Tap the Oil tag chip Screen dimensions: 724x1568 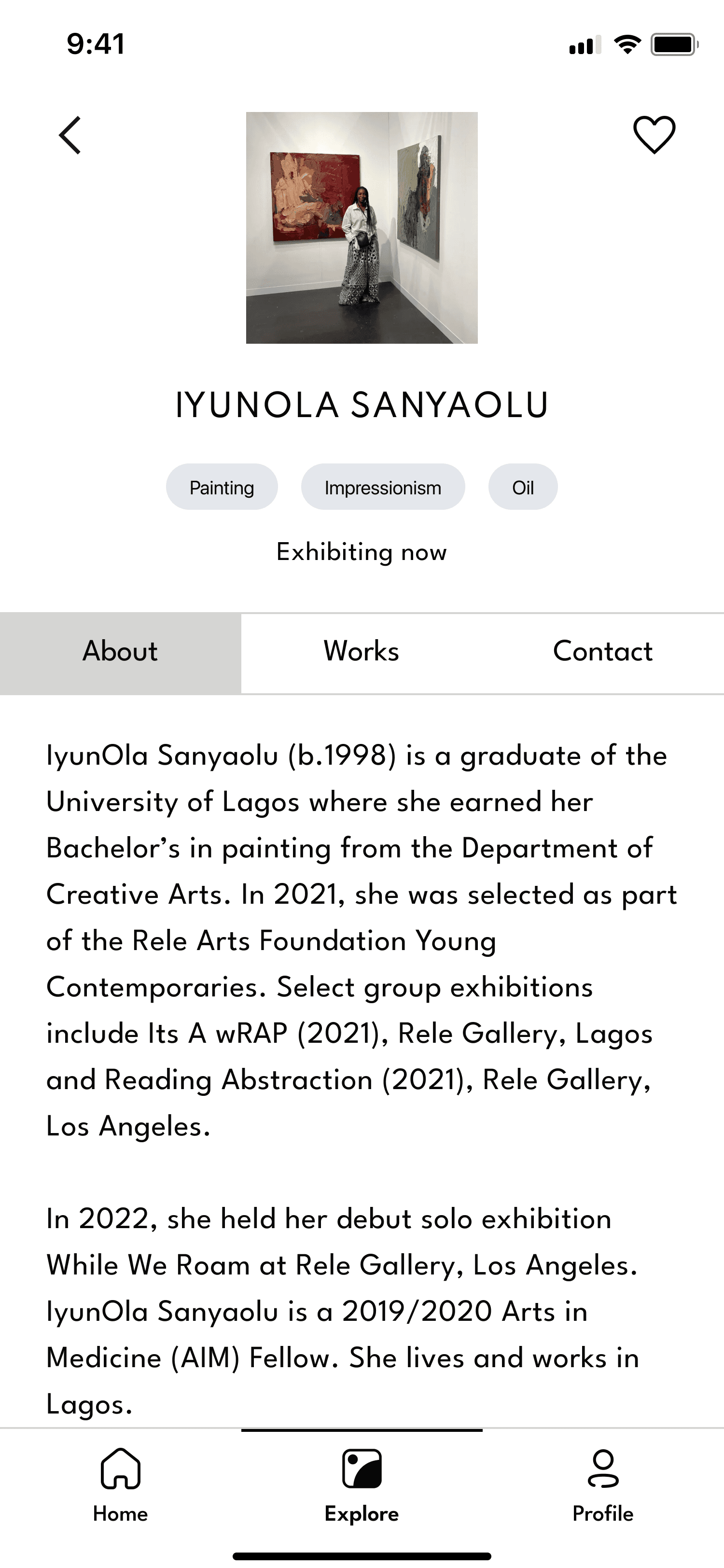tap(523, 487)
